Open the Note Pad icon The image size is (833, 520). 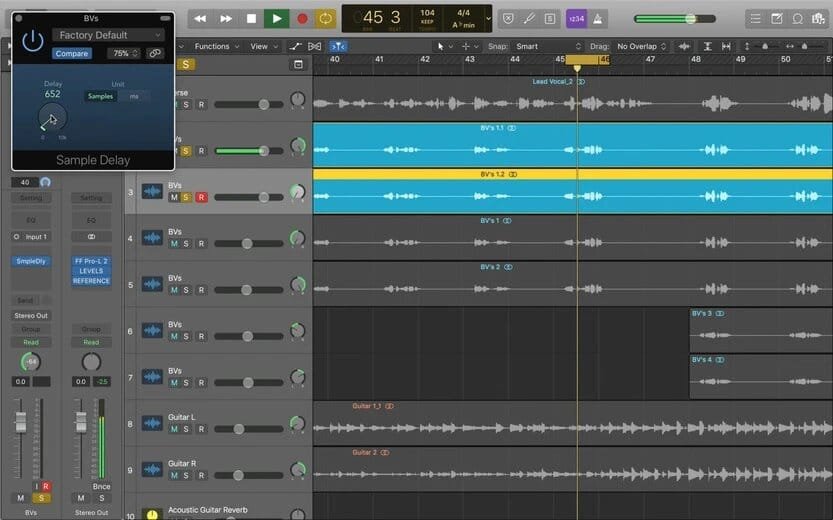click(x=776, y=19)
